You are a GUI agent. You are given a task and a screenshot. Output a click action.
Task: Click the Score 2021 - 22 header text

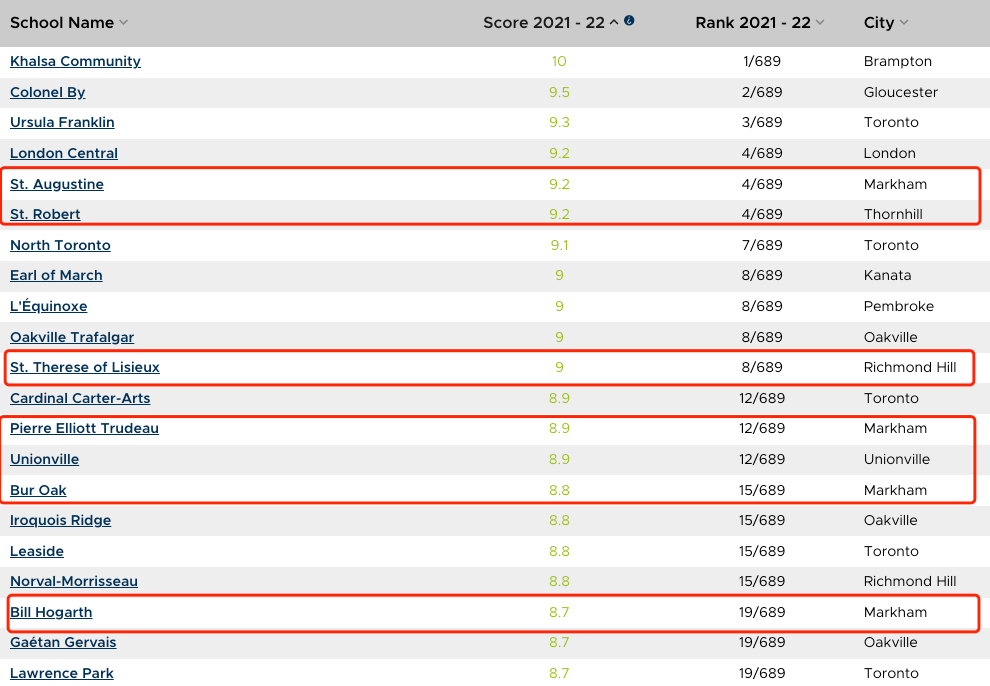click(544, 23)
